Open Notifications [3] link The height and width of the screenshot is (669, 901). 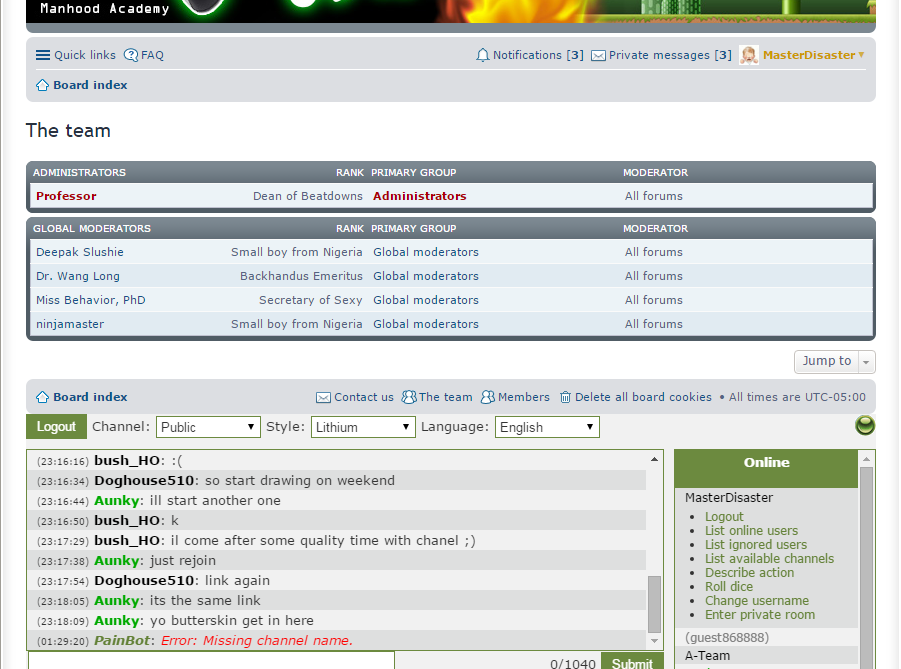538,55
